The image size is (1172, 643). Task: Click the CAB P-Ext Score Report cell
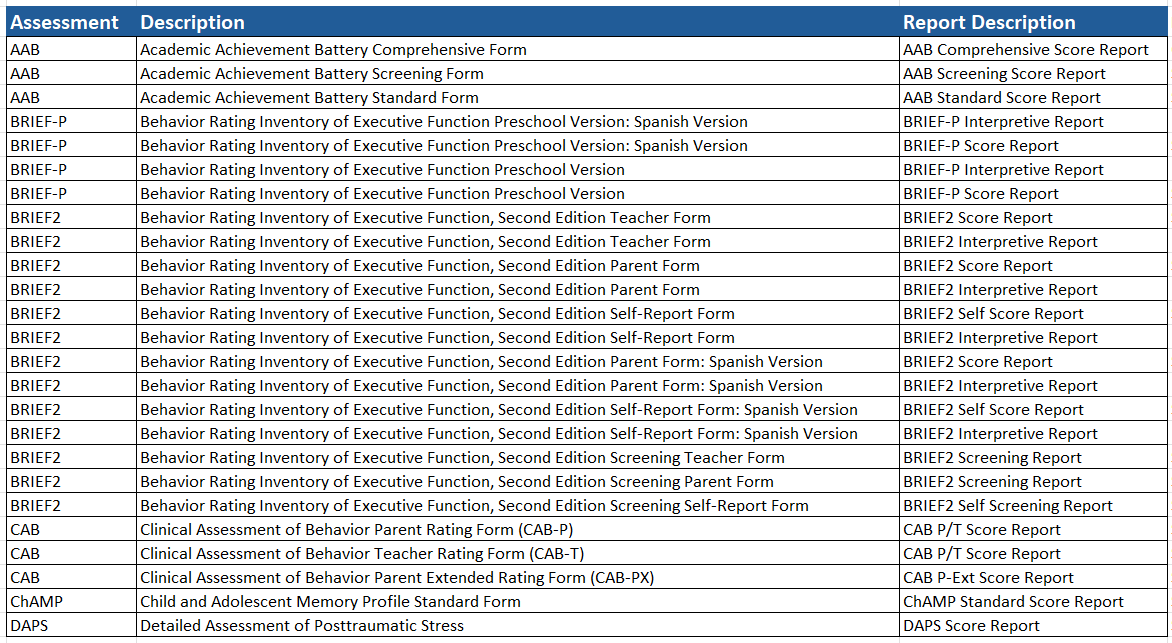click(x=1033, y=577)
